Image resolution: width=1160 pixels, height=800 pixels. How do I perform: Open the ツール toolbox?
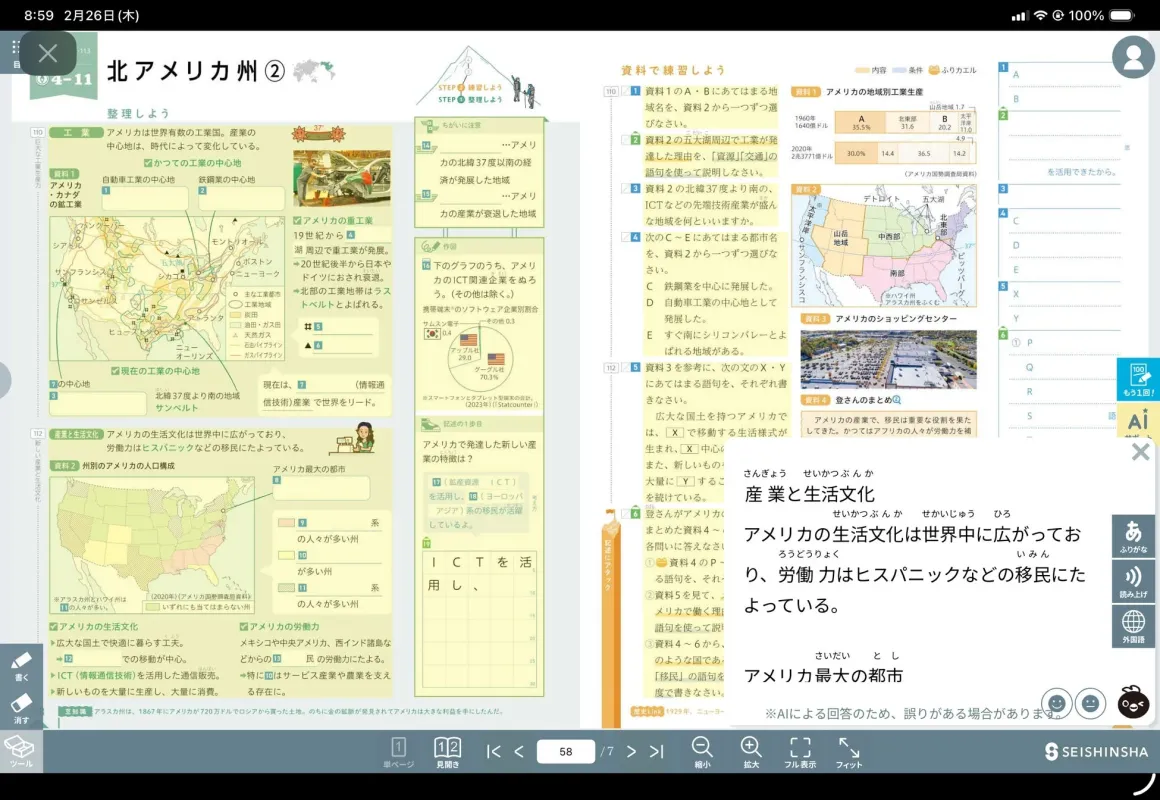click(x=20, y=752)
